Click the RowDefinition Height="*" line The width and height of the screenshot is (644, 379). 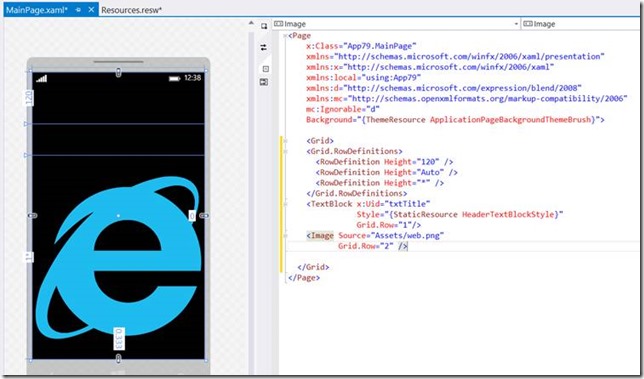click(x=380, y=183)
